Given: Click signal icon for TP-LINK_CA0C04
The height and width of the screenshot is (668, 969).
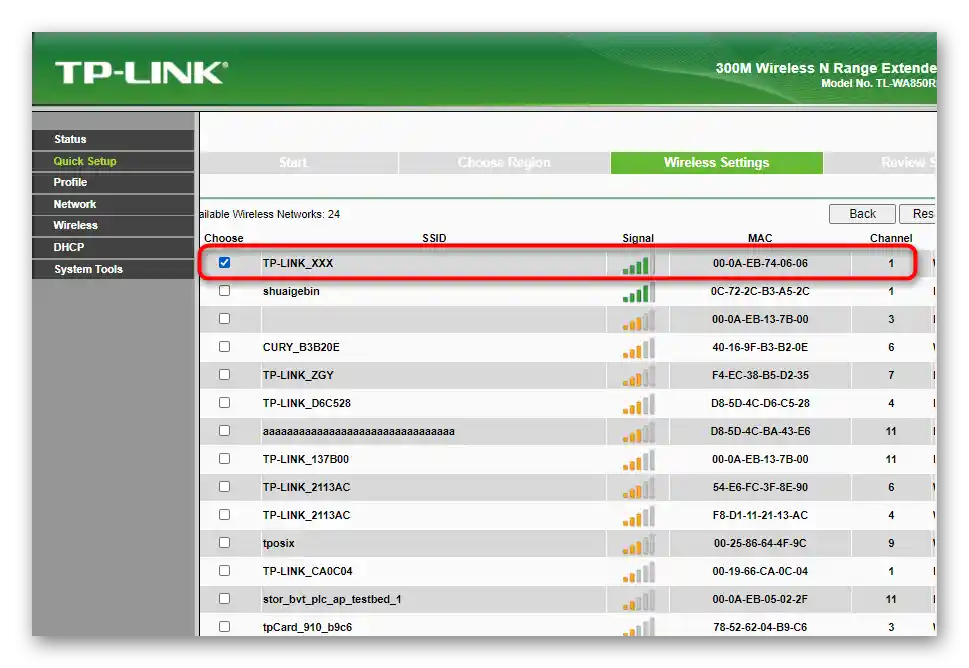Looking at the screenshot, I should click(x=638, y=573).
